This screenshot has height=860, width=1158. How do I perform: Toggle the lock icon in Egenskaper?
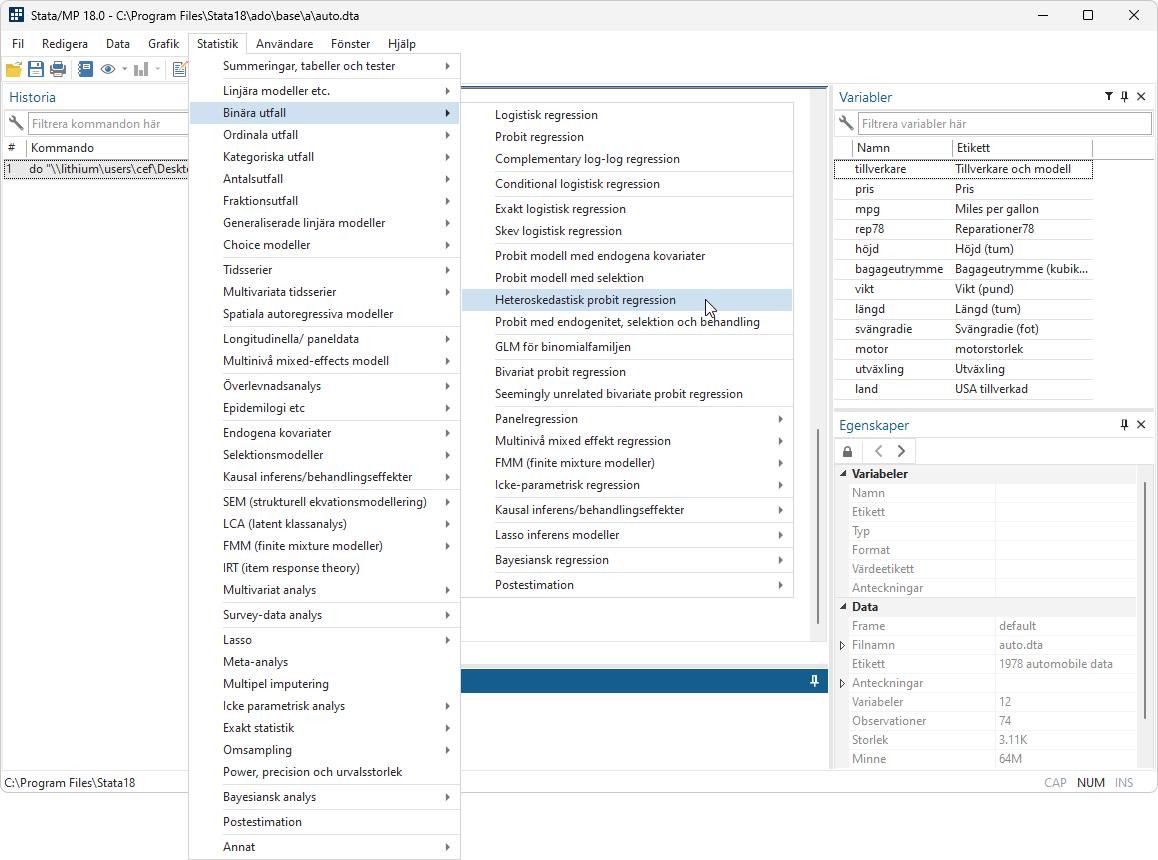pyautogui.click(x=848, y=451)
